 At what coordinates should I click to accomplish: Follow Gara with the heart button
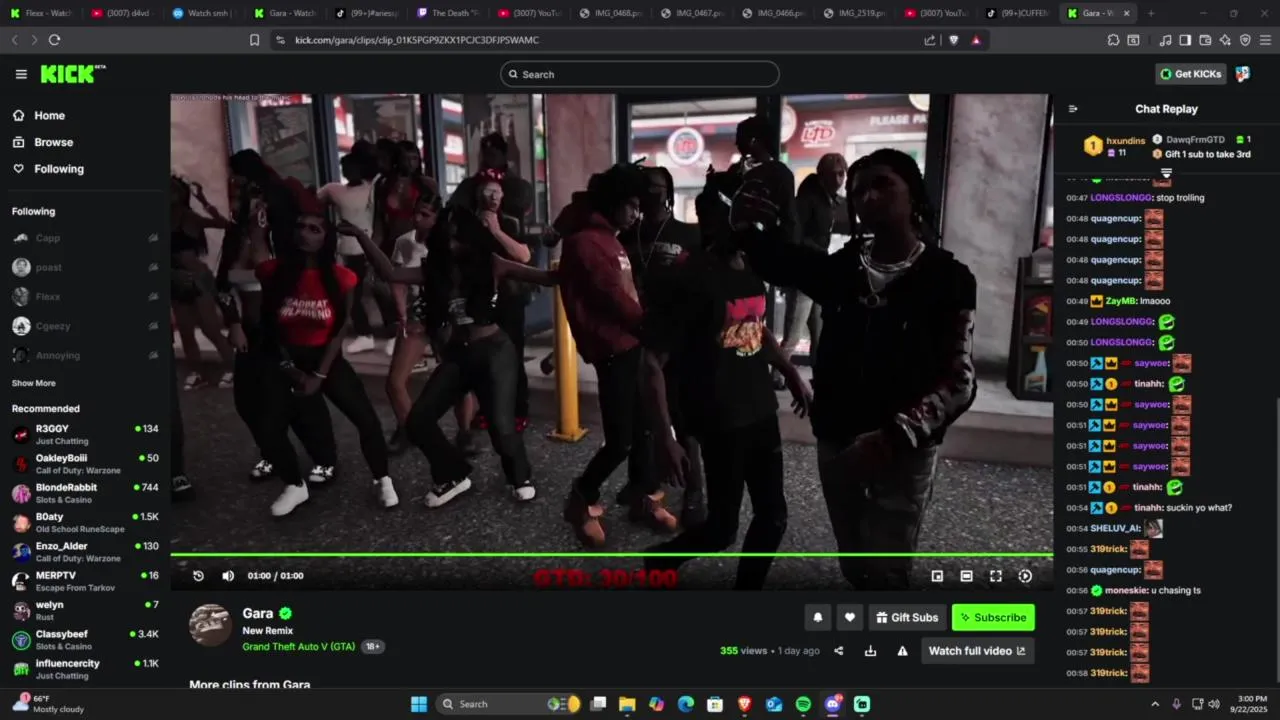[850, 618]
